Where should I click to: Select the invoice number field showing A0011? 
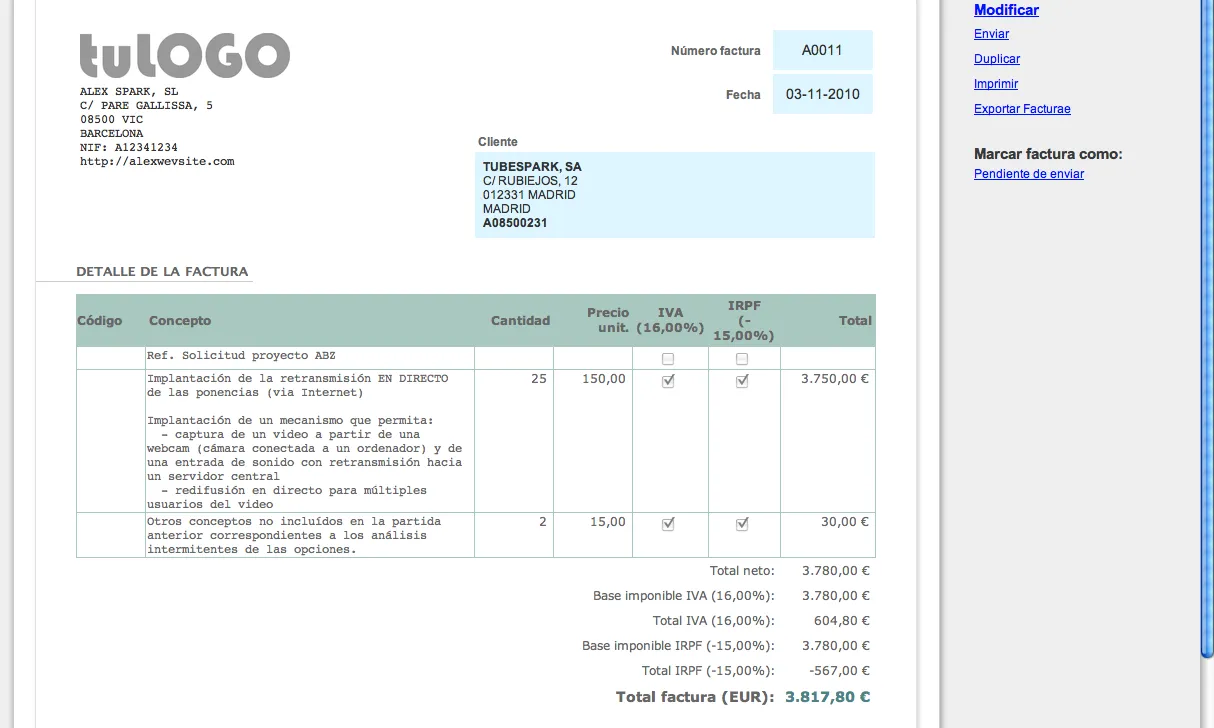coord(822,50)
